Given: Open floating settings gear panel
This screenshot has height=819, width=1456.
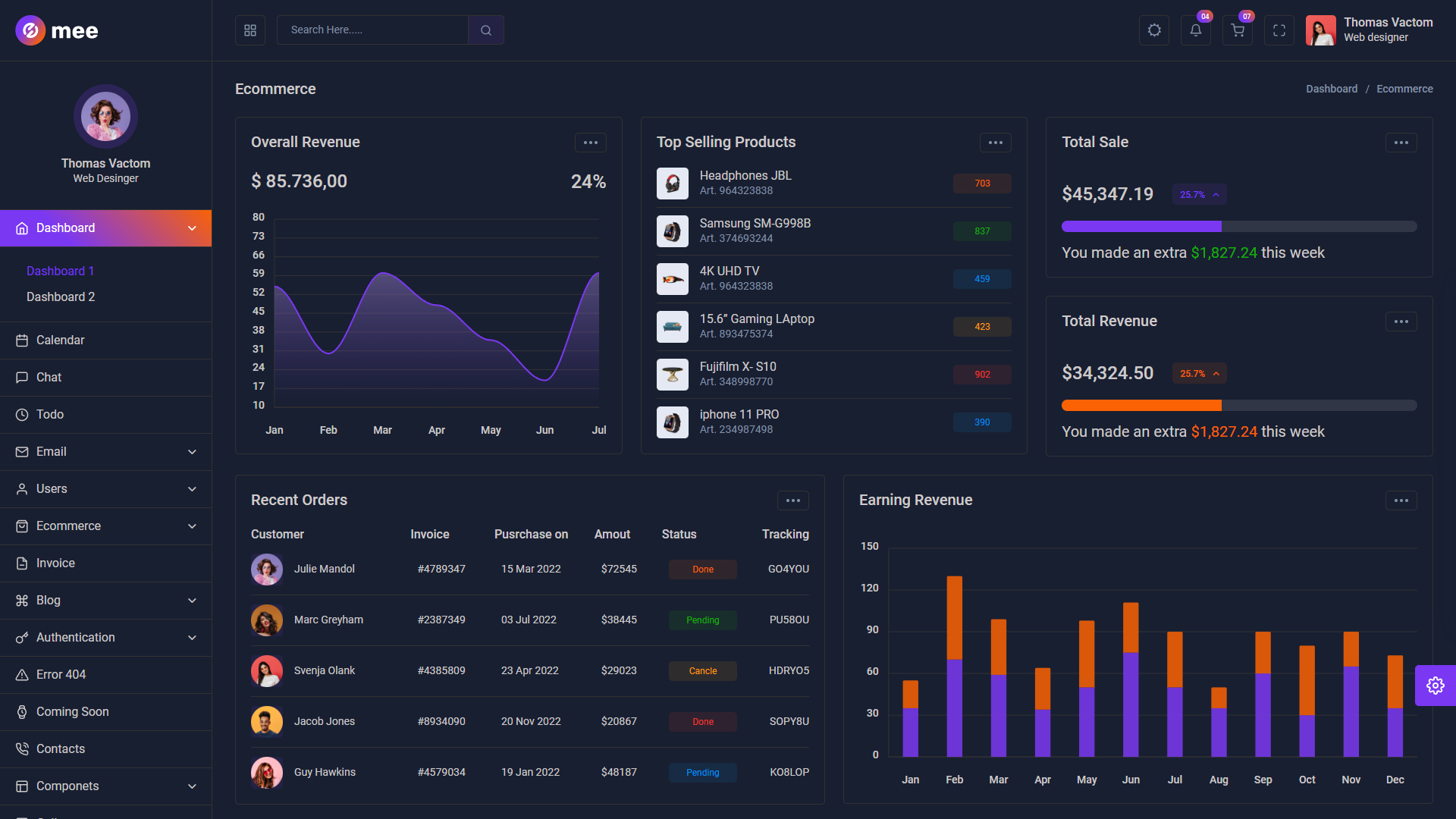Looking at the screenshot, I should click(x=1435, y=686).
